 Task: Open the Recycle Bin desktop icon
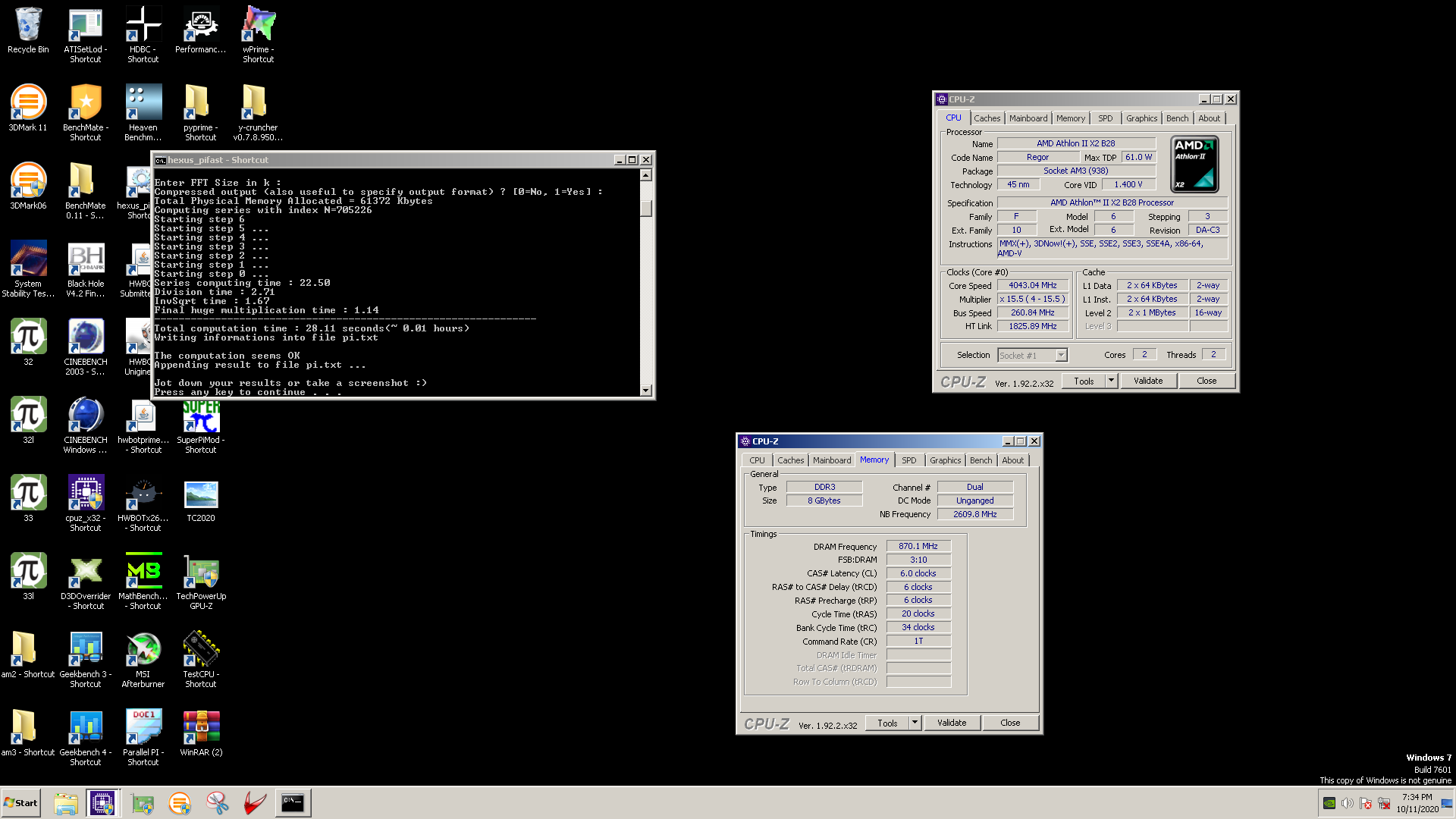28,30
